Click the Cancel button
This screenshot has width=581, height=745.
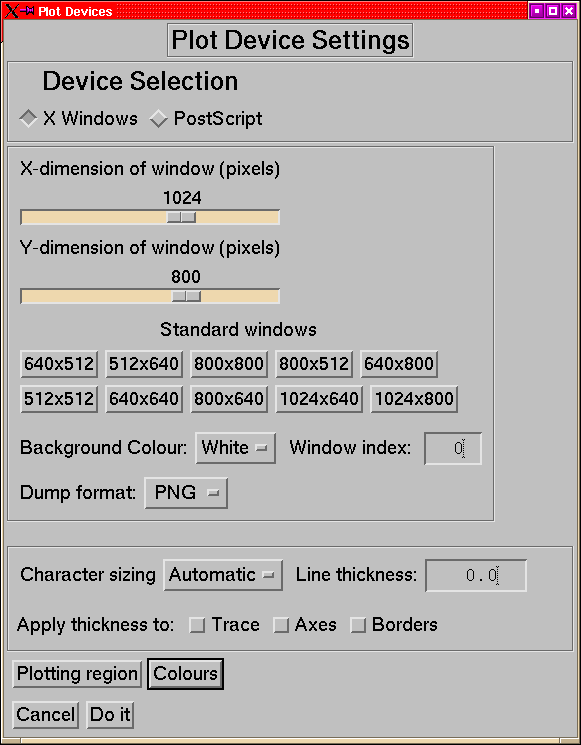click(46, 715)
